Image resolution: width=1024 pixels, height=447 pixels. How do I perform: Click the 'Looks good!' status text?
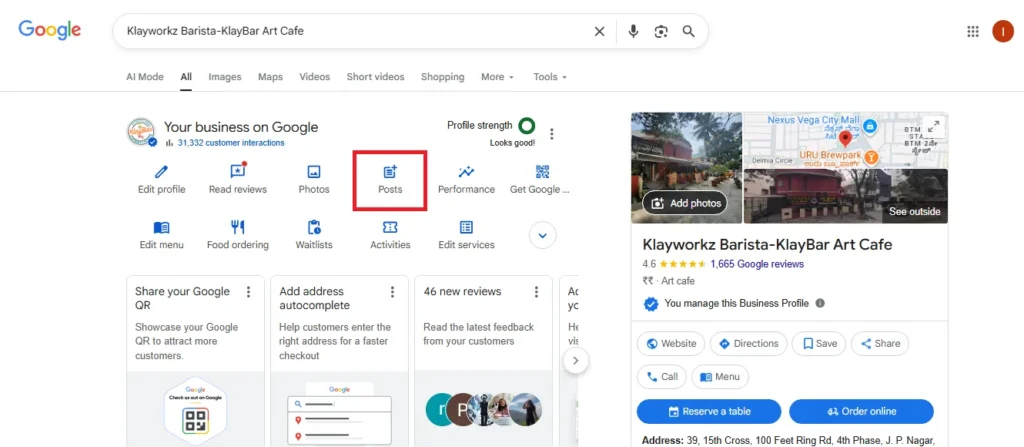click(x=512, y=143)
